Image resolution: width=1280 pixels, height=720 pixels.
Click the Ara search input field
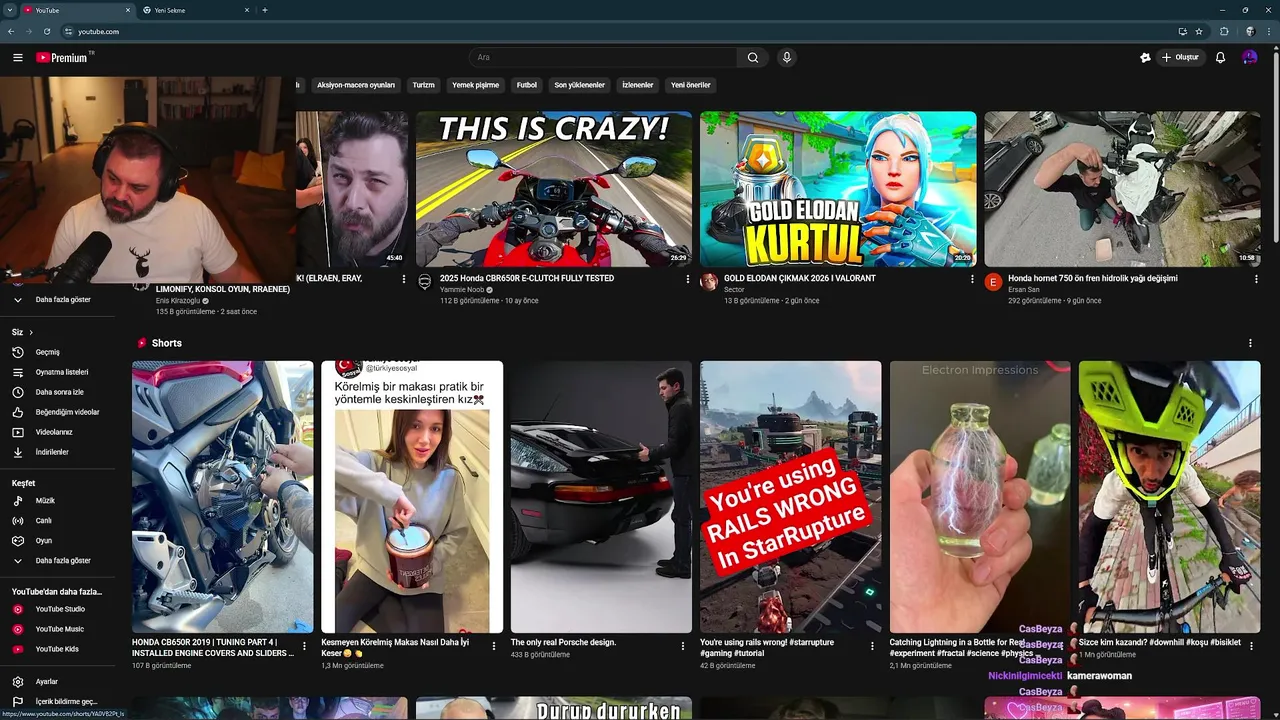602,58
